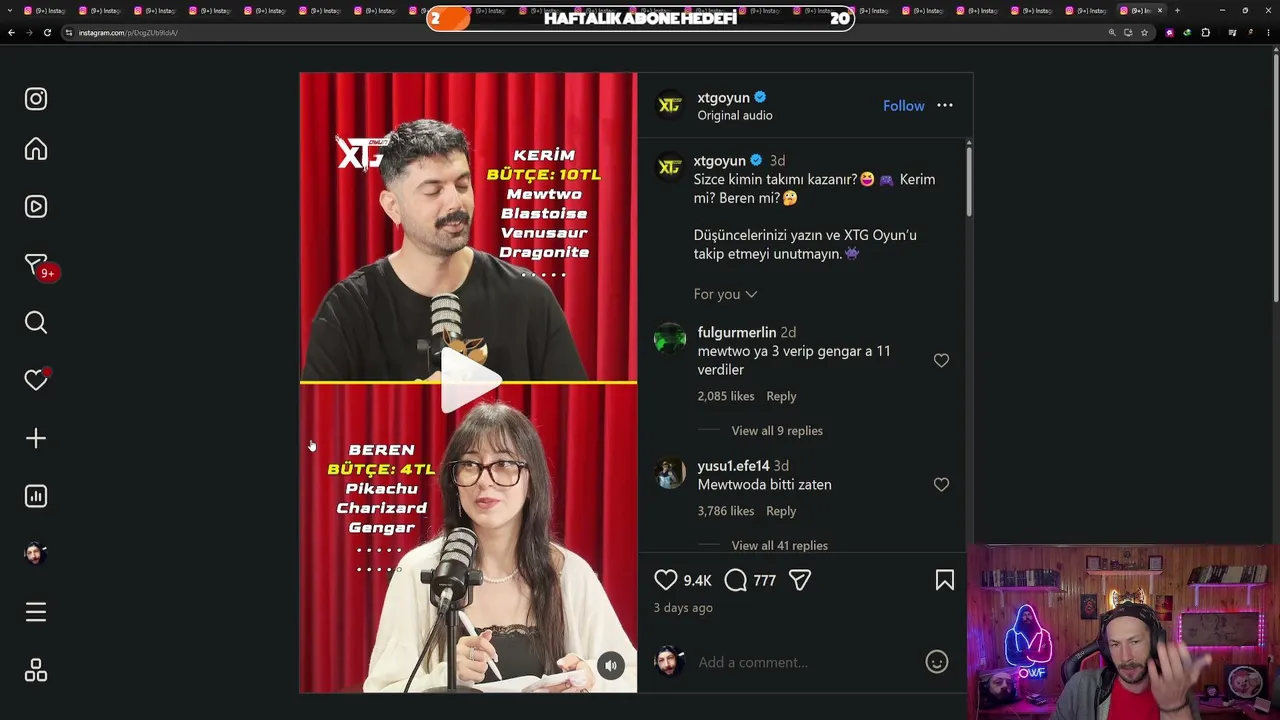Like fulgurmerlin's comment
The width and height of the screenshot is (1280, 720).
coord(941,360)
